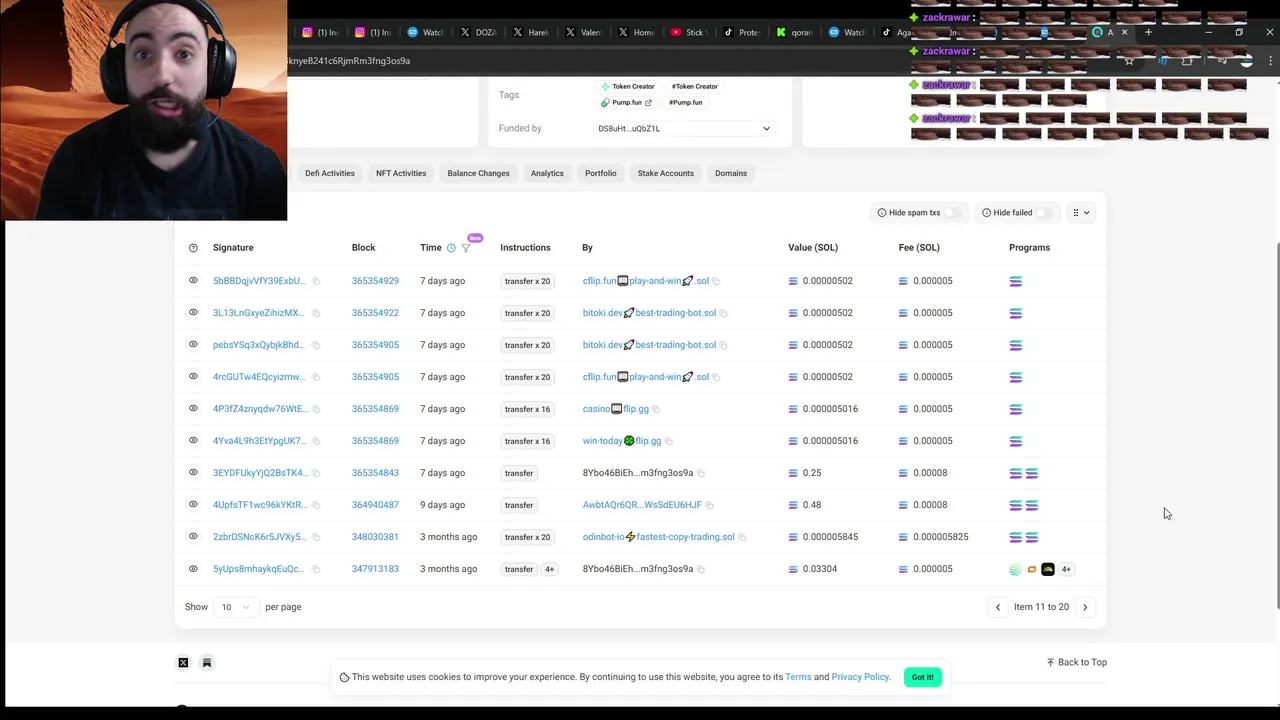Screen dimensions: 1280x720
Task: Click the footer icon next to the X icon
Action: (207, 663)
